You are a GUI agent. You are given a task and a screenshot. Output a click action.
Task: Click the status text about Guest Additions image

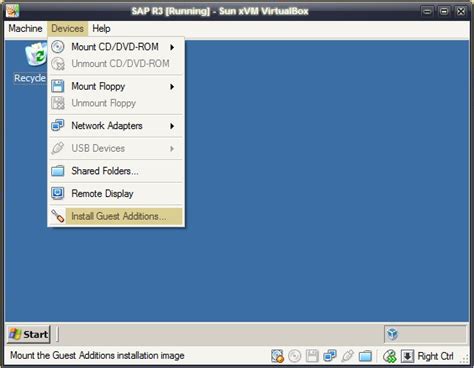(97, 355)
